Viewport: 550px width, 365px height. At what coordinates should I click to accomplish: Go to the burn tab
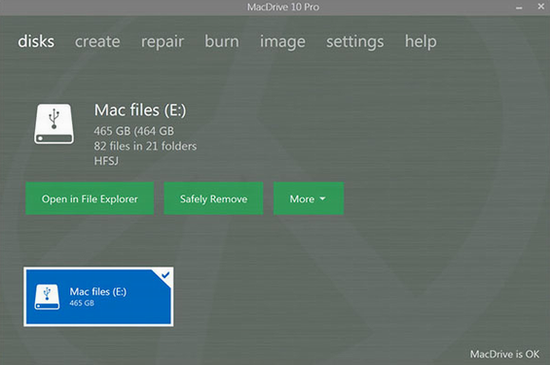click(x=222, y=41)
